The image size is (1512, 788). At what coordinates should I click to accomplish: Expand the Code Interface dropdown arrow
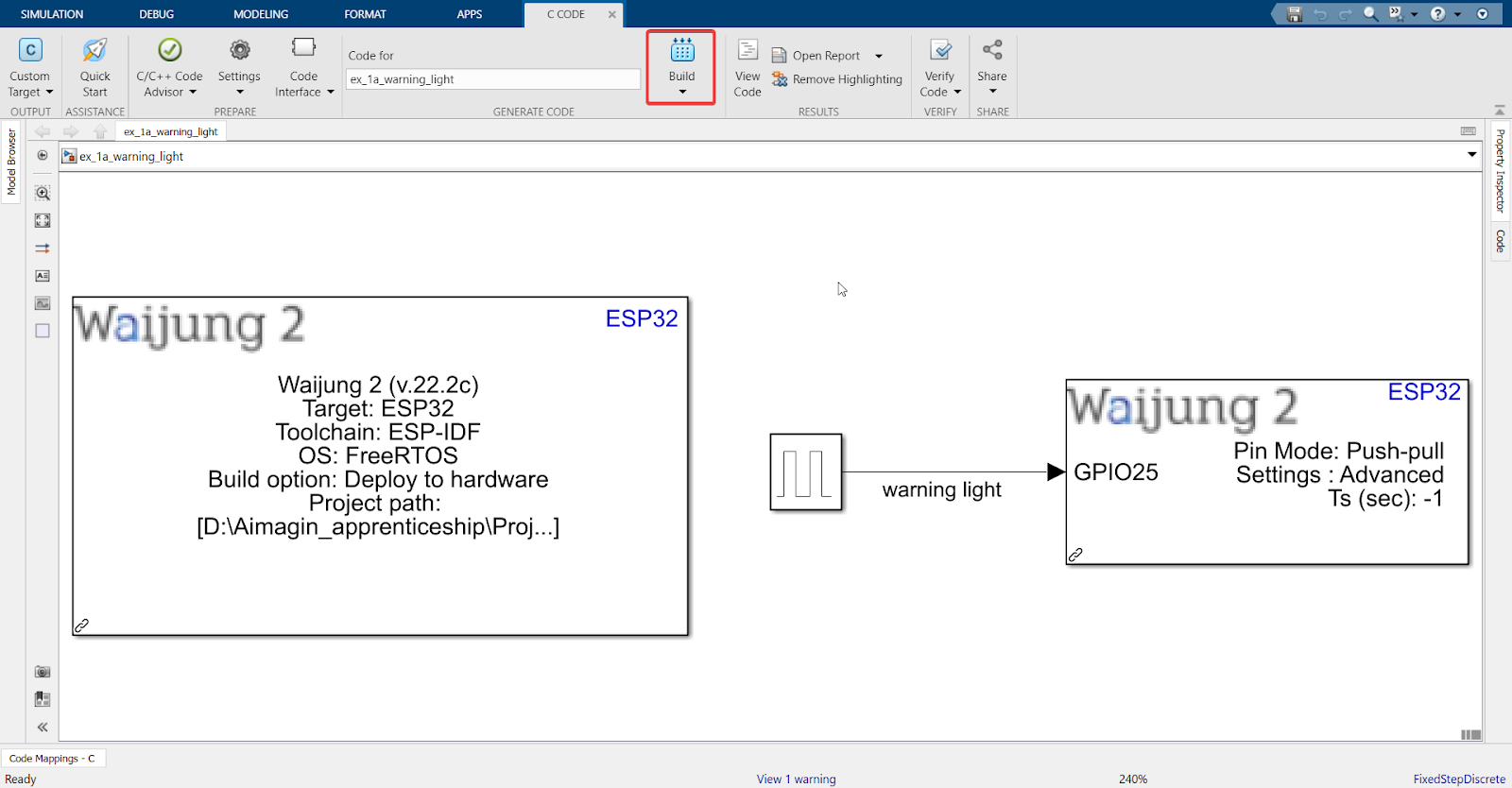point(331,93)
